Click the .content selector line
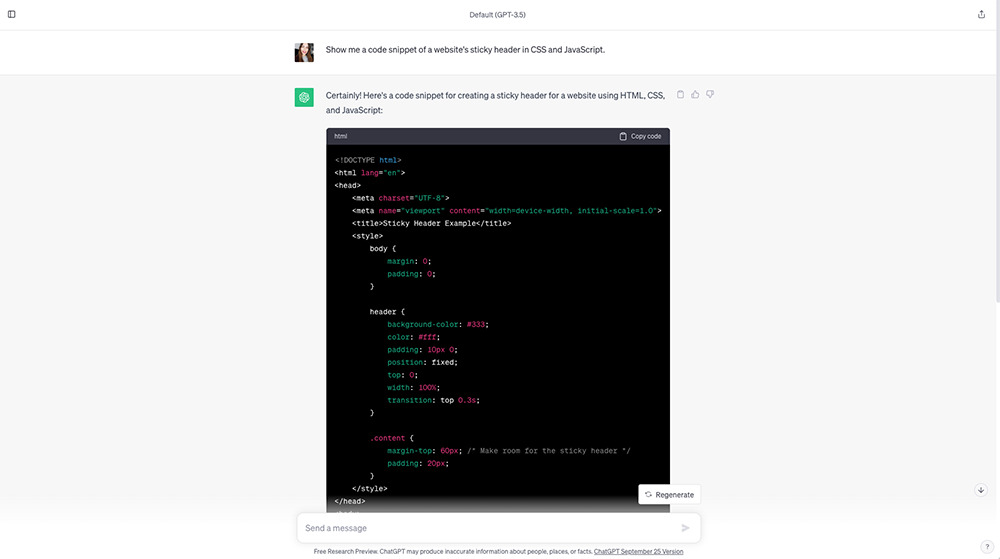The image size is (1000, 559). coord(392,439)
